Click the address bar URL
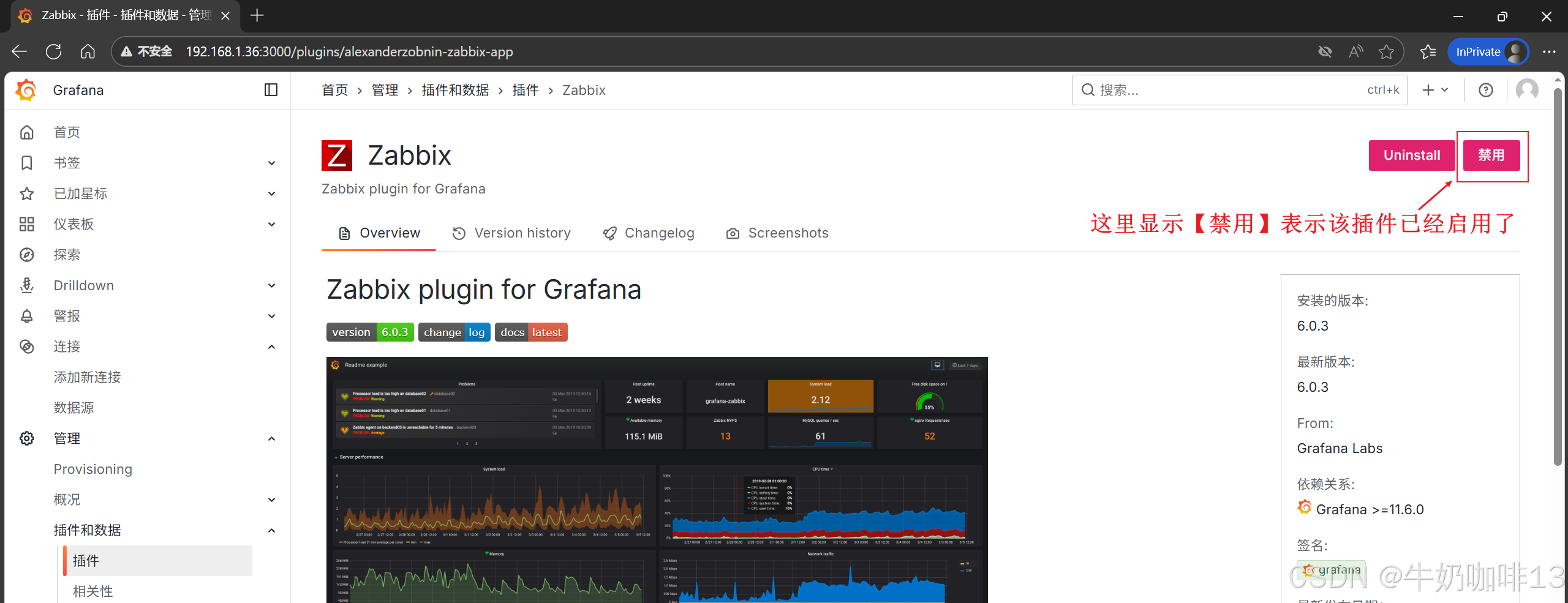 pyautogui.click(x=349, y=51)
